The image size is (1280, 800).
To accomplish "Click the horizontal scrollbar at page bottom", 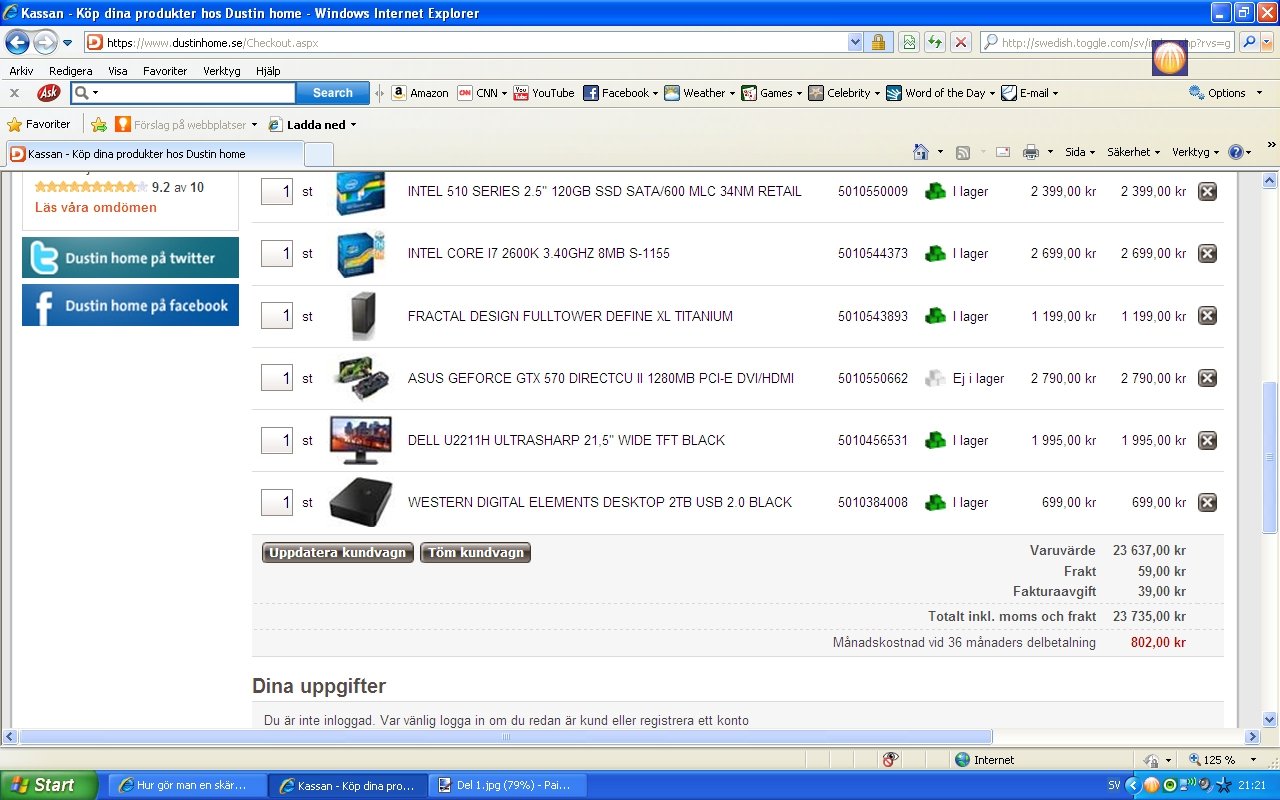I will point(505,737).
